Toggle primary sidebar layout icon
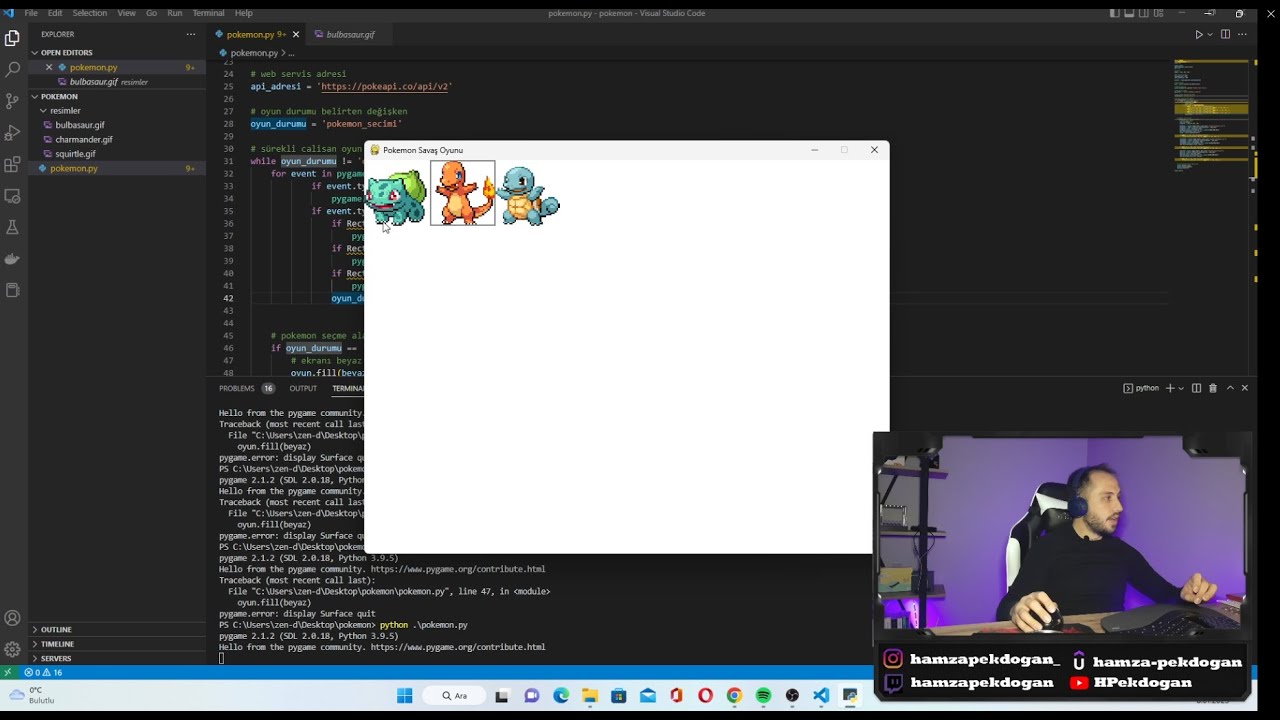 (x=1115, y=13)
